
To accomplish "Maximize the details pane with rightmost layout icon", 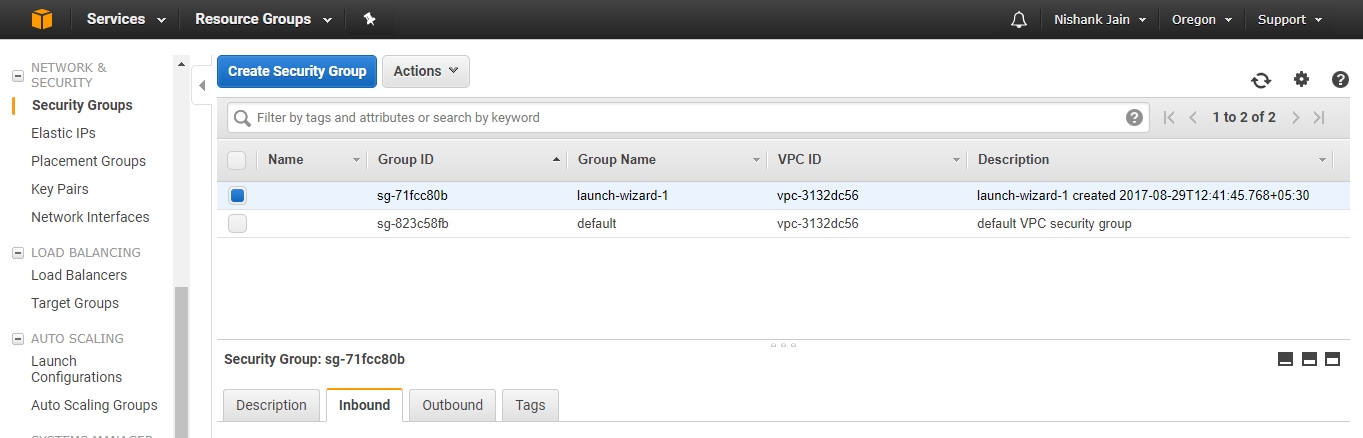I will (1332, 359).
